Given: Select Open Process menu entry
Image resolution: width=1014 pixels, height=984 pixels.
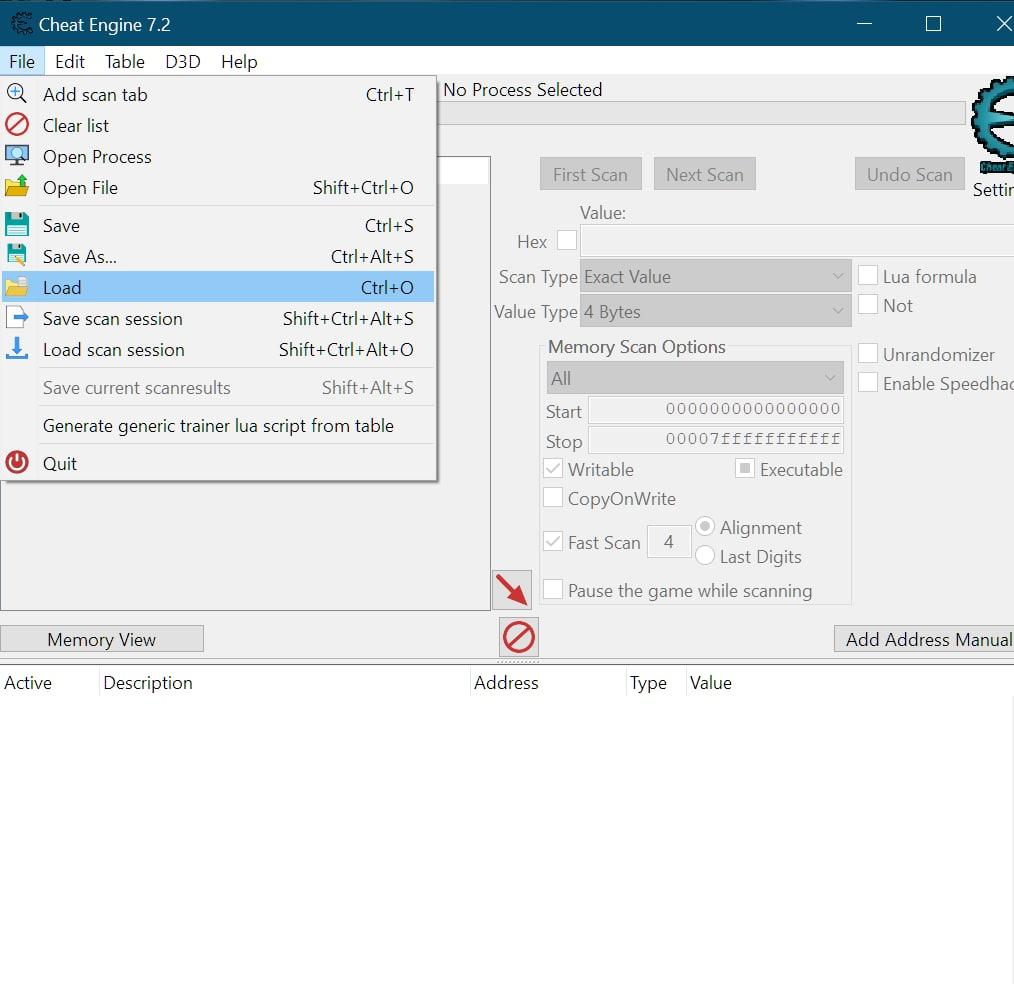Looking at the screenshot, I should pos(218,156).
